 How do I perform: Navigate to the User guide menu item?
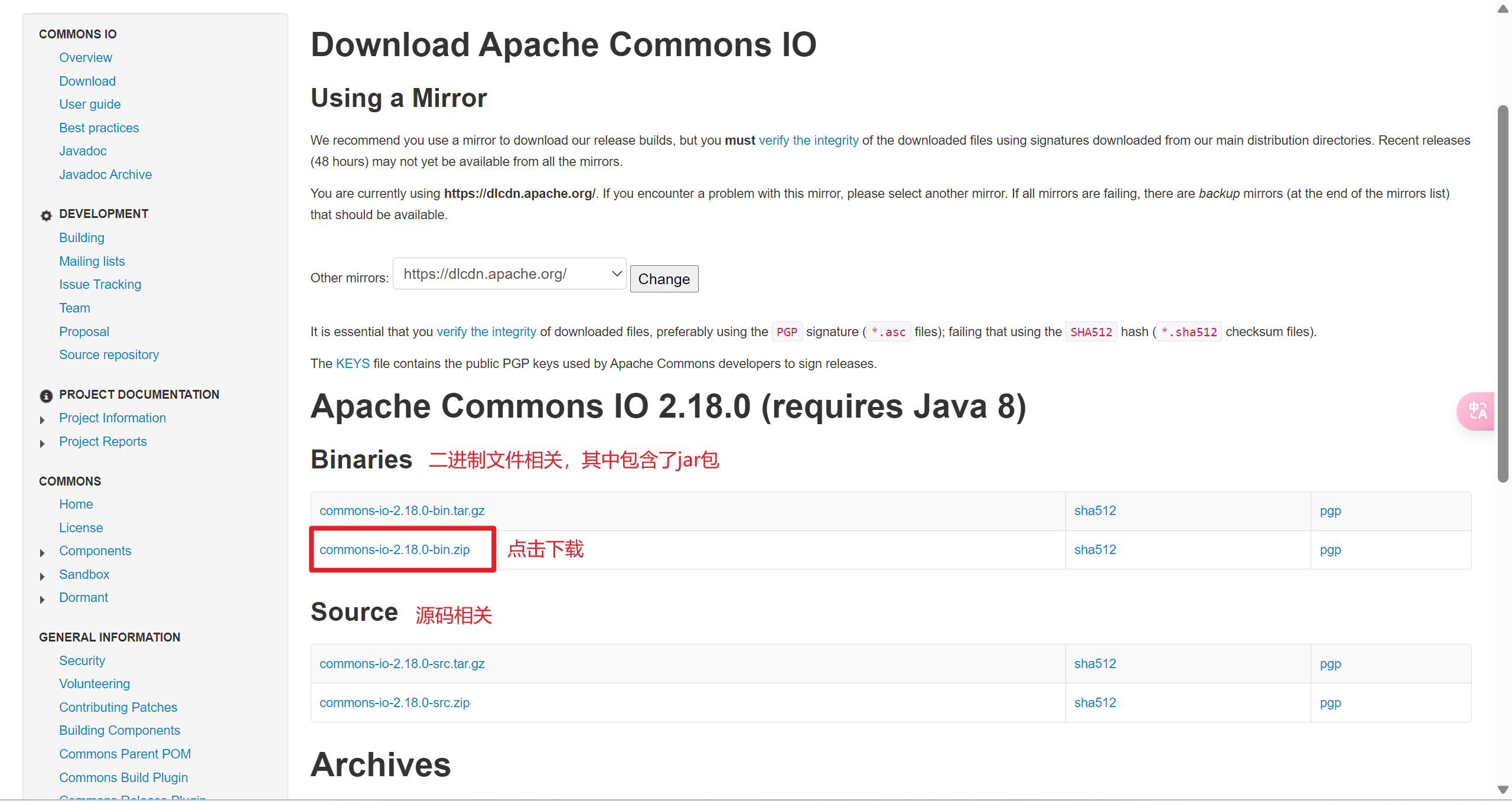coord(90,104)
